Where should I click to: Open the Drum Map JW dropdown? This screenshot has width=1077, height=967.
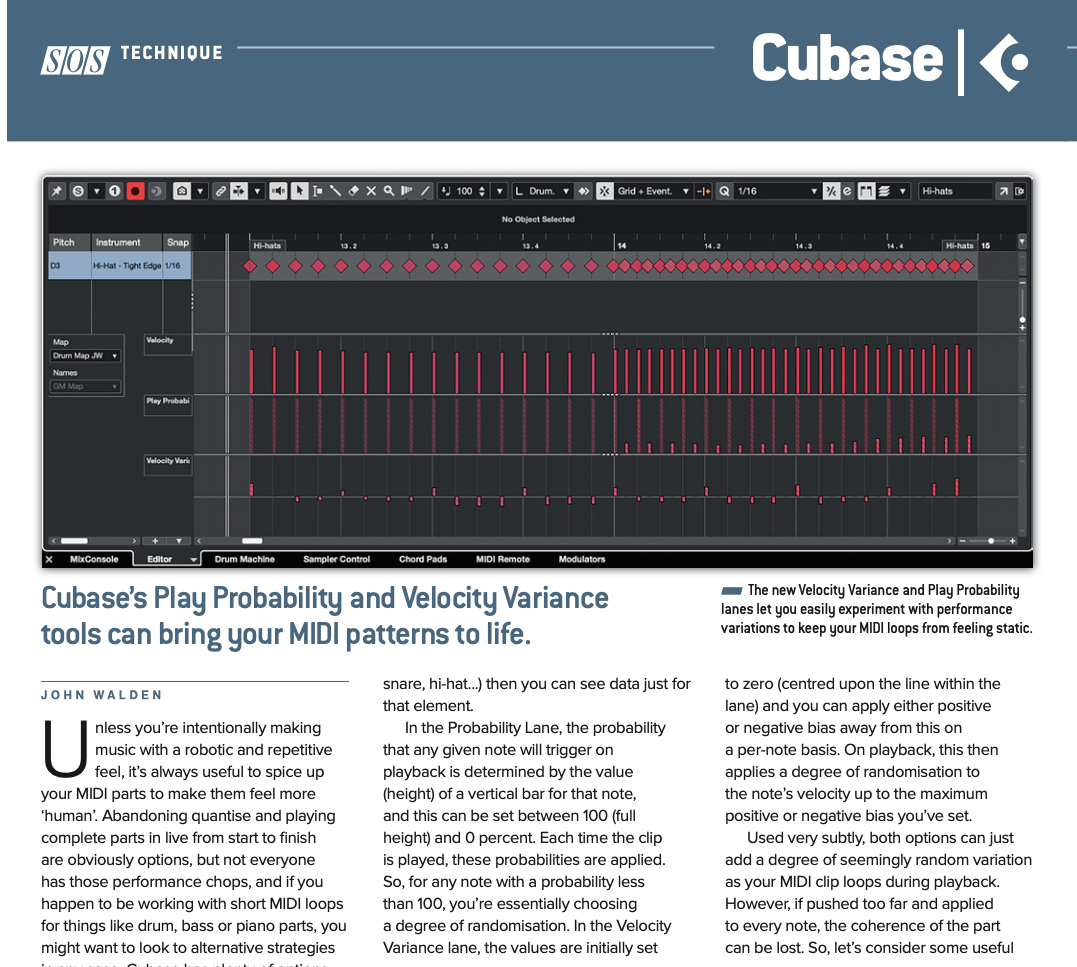point(85,356)
